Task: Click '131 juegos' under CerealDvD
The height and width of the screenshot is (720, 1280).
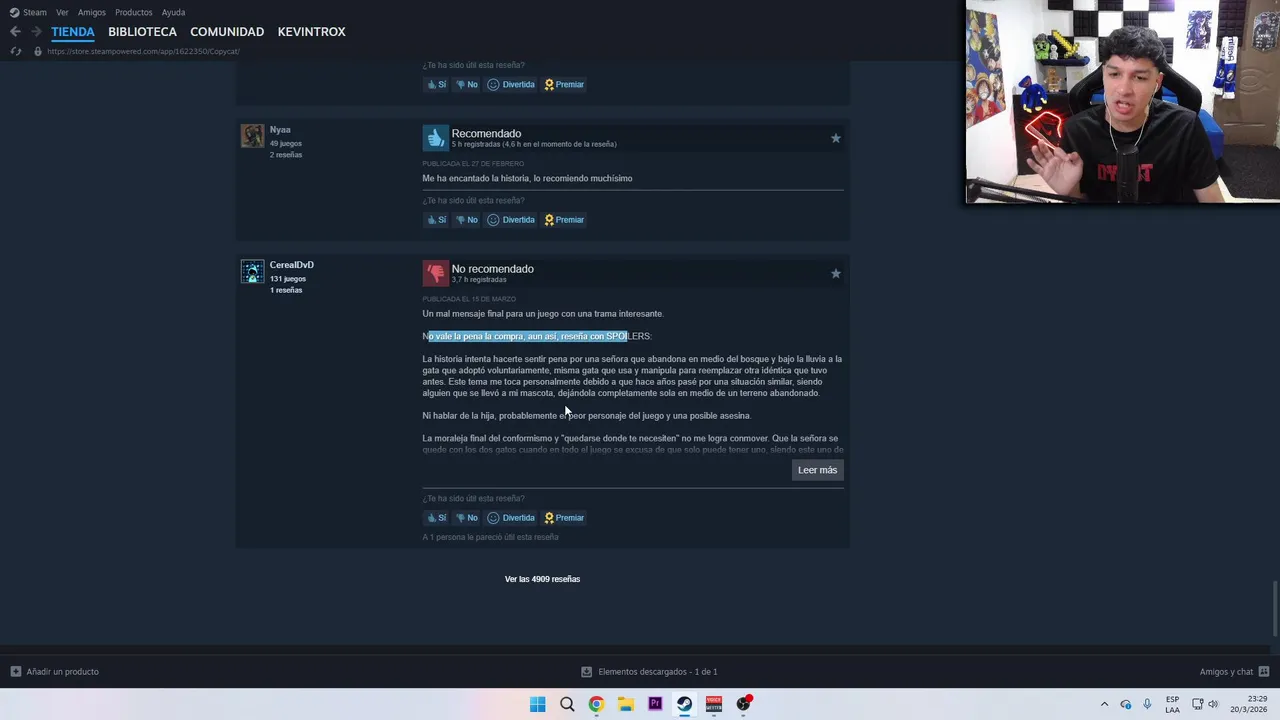Action: (x=287, y=279)
